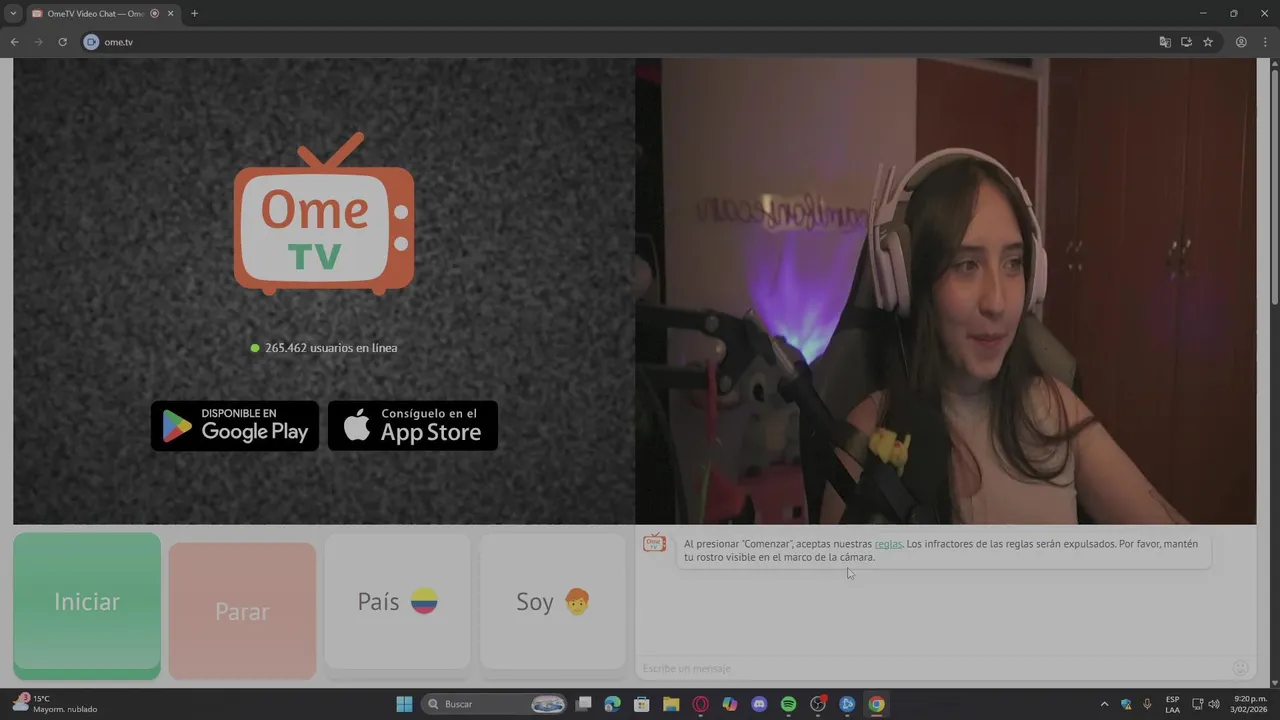This screenshot has height=720, width=1280.
Task: Bookmark this page with the star
Action: coord(1208,42)
